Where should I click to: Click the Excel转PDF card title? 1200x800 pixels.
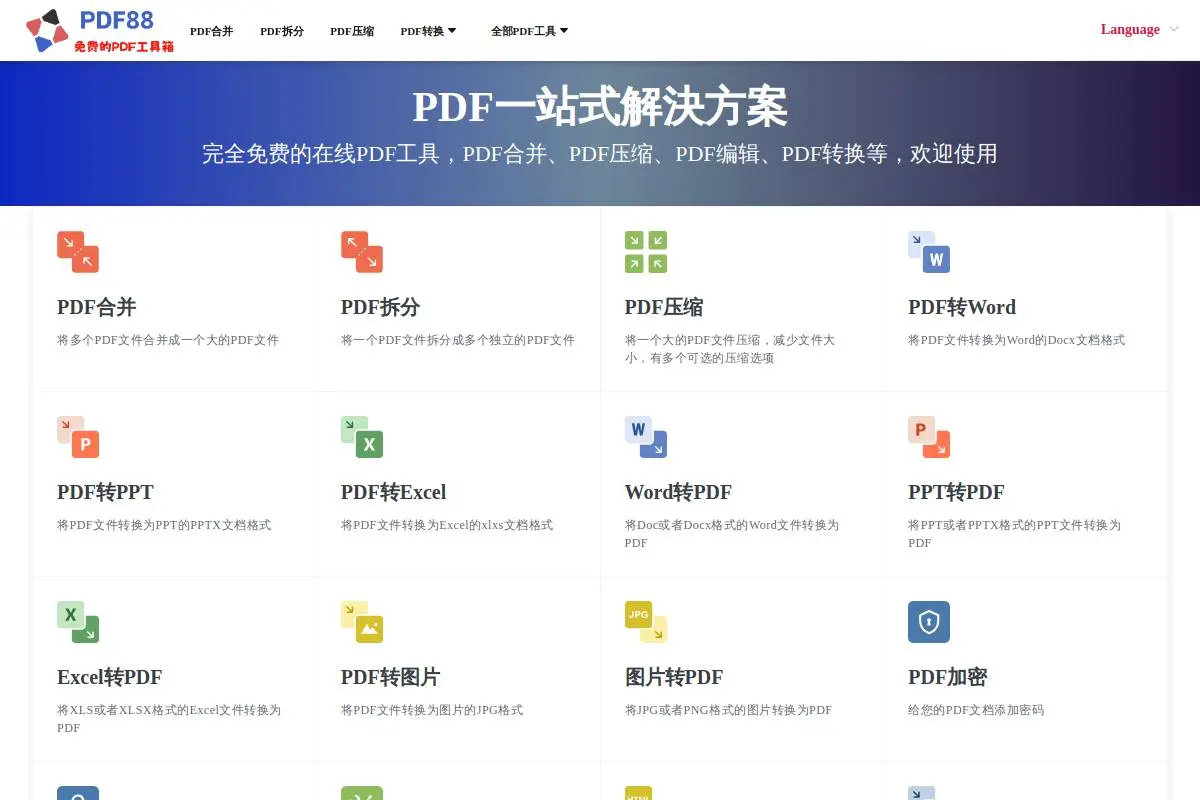(x=109, y=677)
